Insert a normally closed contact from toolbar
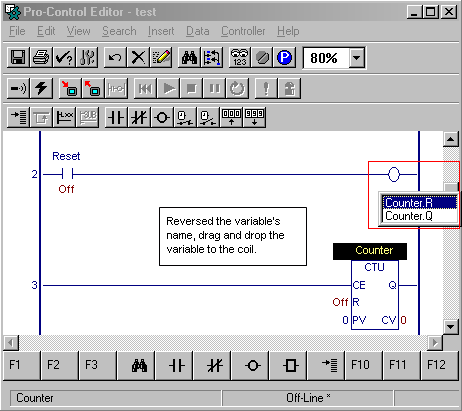Viewport: 462px width, 411px height. pyautogui.click(x=139, y=117)
